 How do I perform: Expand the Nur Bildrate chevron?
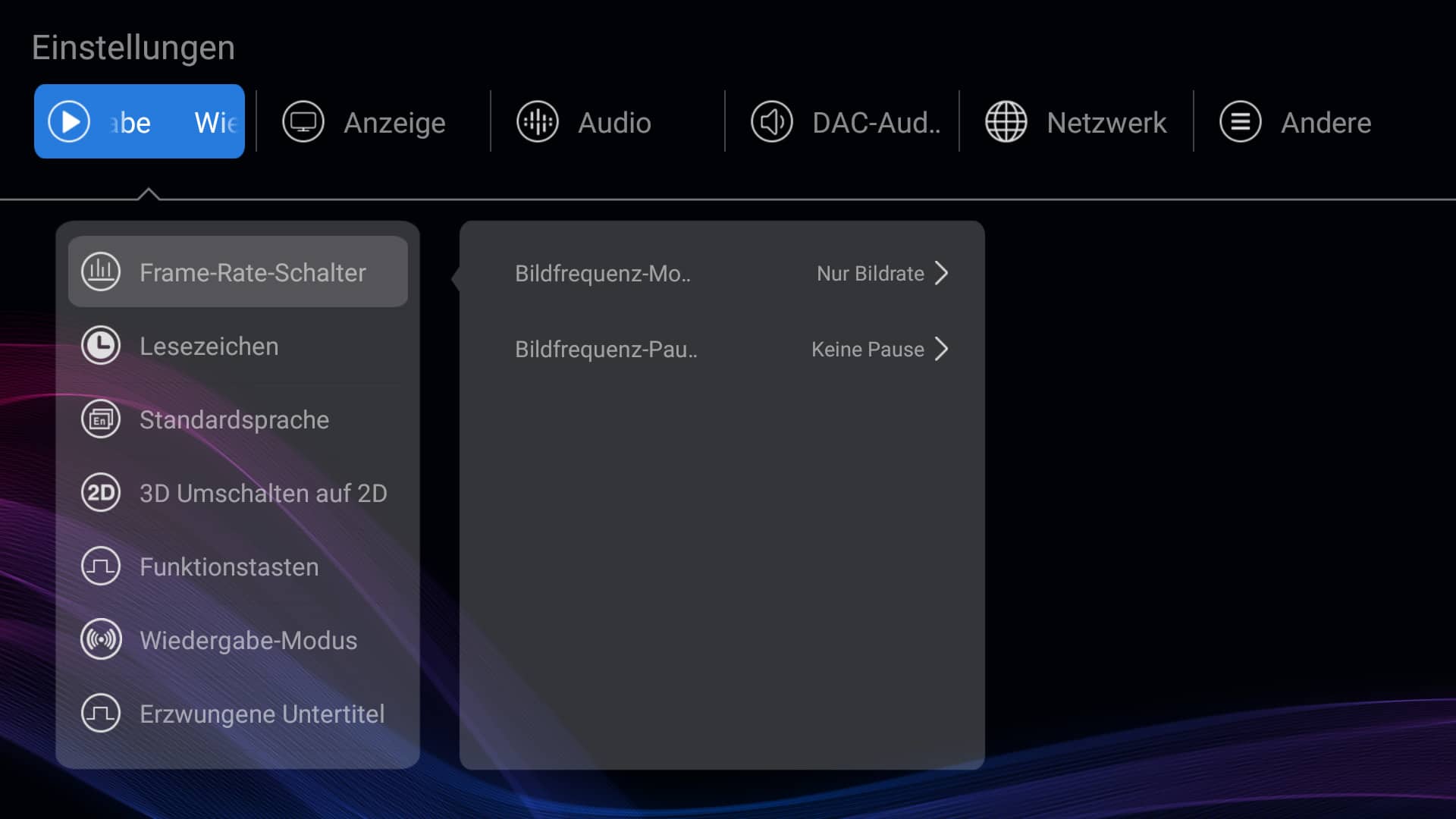click(942, 273)
